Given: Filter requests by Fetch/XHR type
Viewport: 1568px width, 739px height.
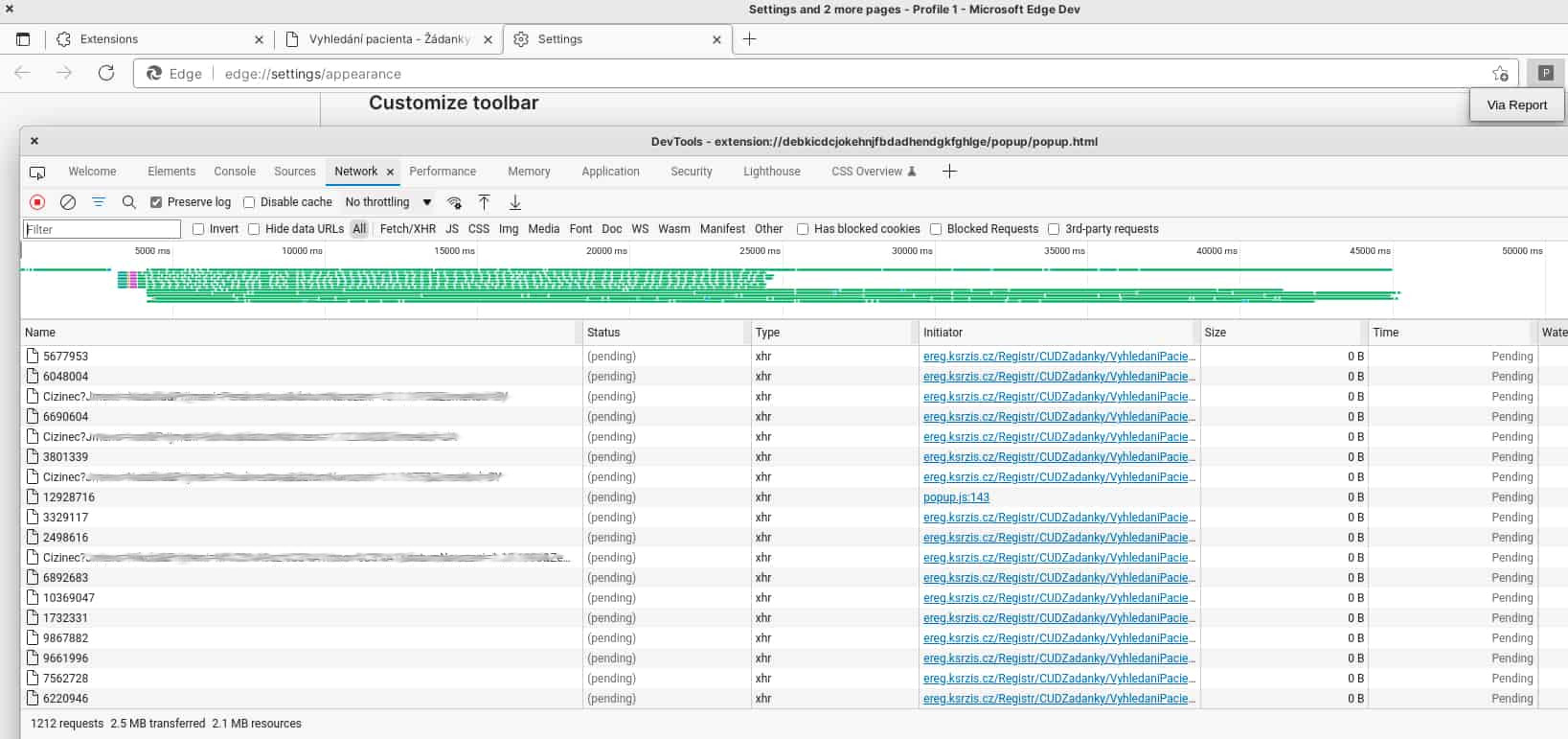Looking at the screenshot, I should (408, 229).
